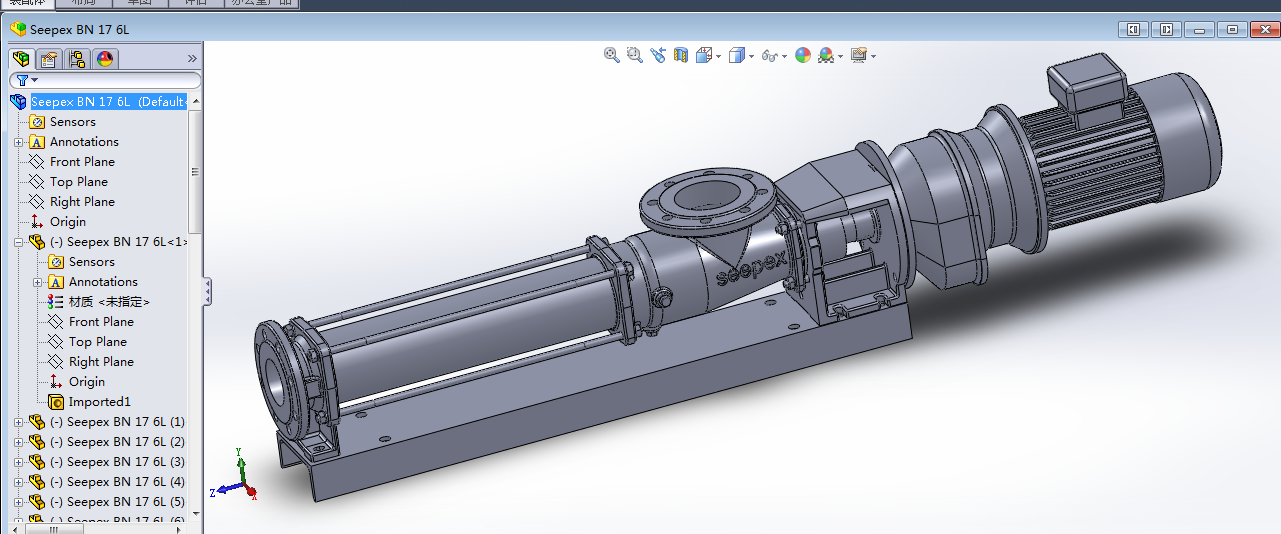Click inside the feature tree filter field
Viewport: 1281px width, 534px height.
pos(105,80)
